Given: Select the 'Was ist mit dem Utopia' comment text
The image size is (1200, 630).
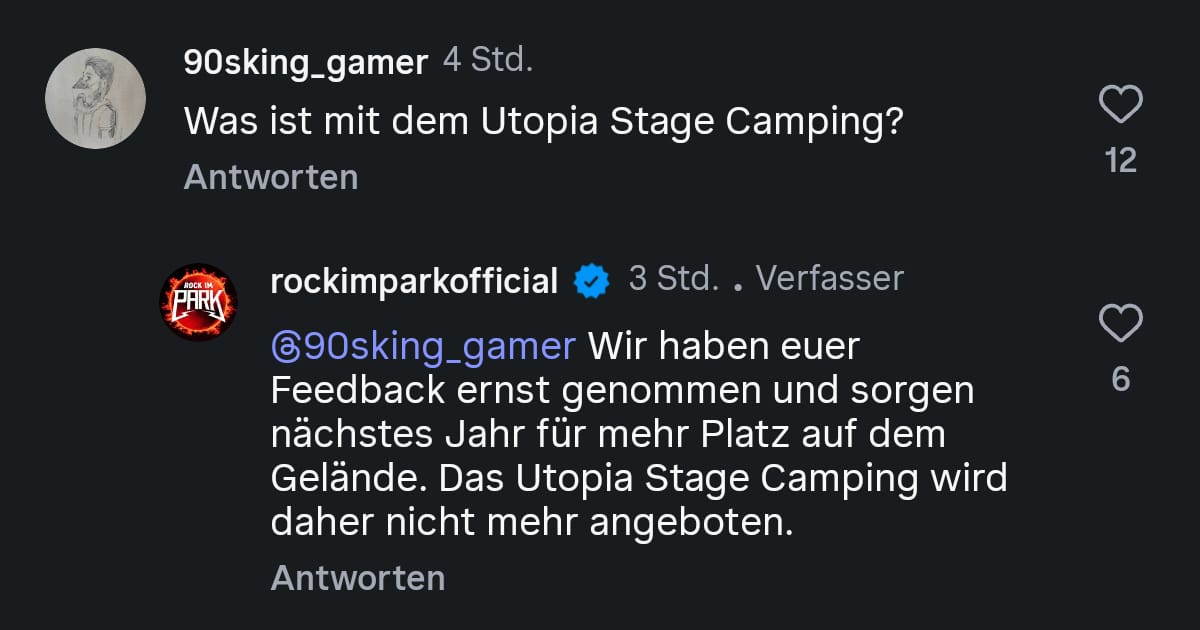Looking at the screenshot, I should coord(544,121).
